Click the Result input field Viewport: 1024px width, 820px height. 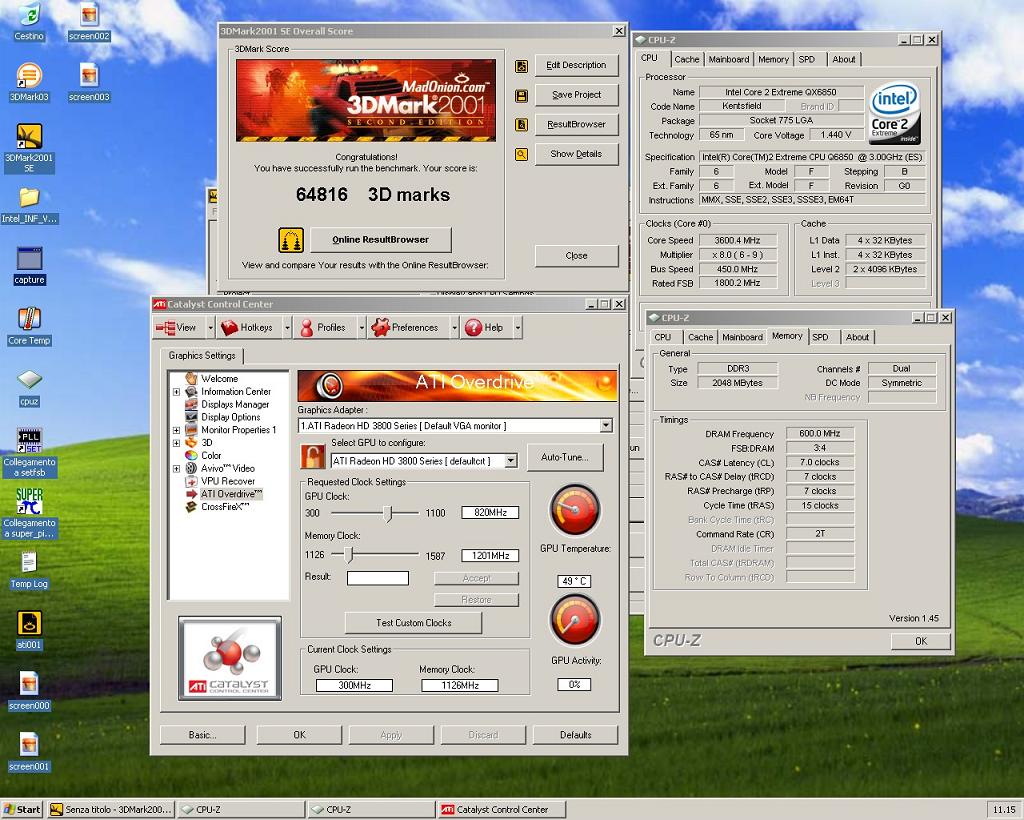coord(377,578)
